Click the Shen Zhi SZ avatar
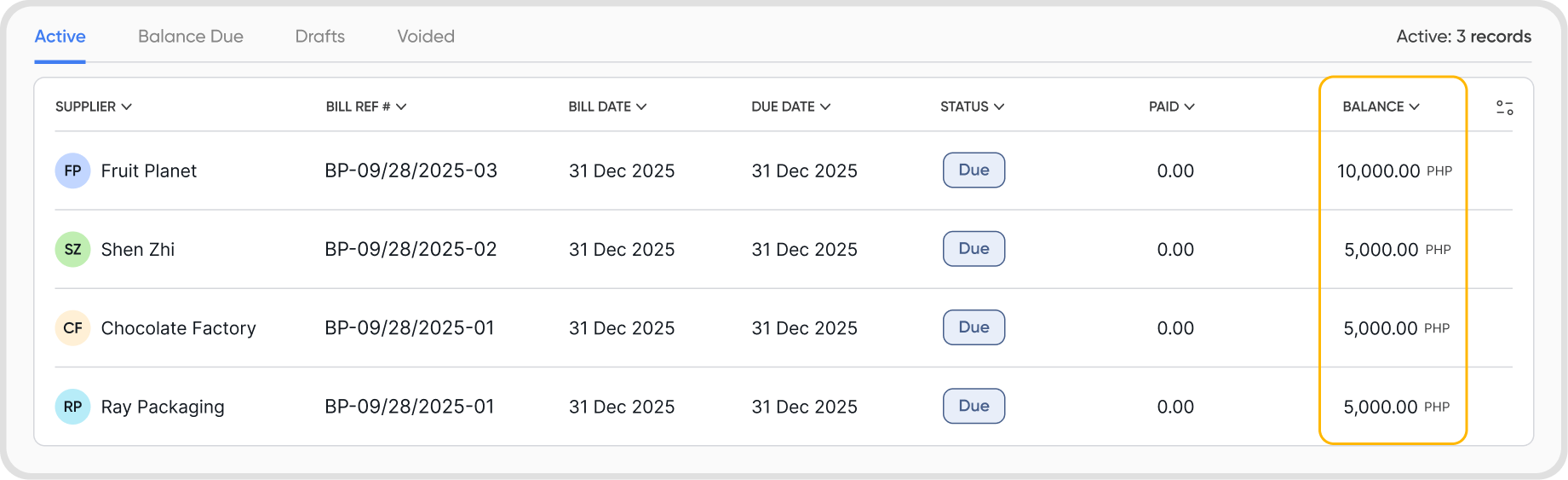The width and height of the screenshot is (1568, 480). click(x=72, y=250)
